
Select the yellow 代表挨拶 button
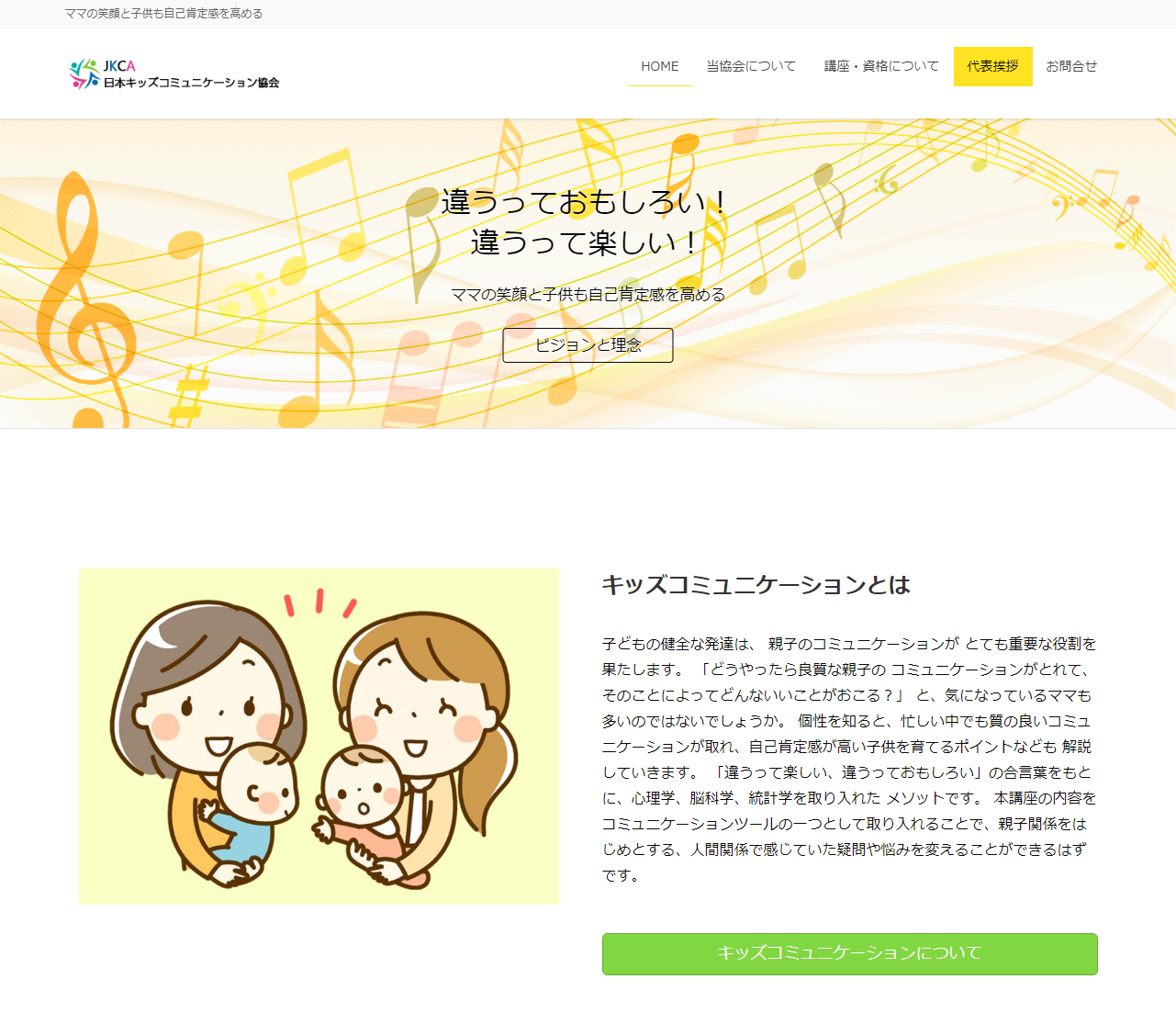click(x=993, y=66)
